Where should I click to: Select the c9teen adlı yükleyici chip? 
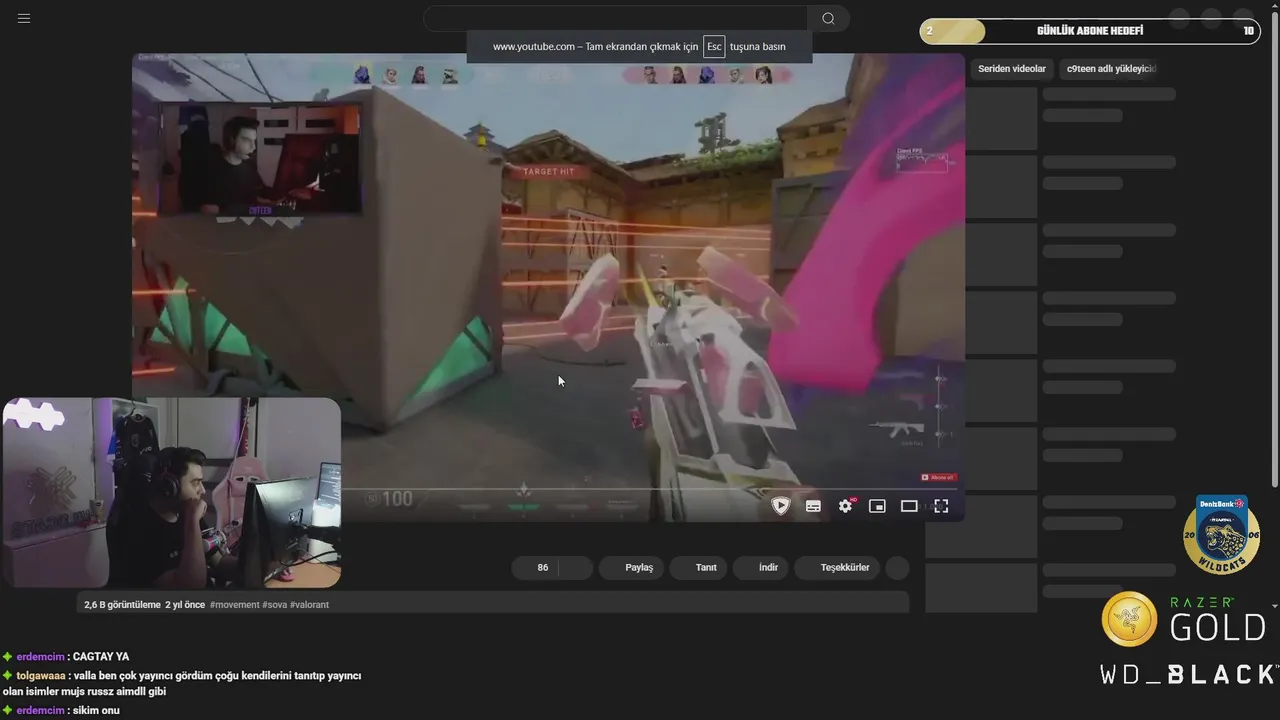point(1110,69)
